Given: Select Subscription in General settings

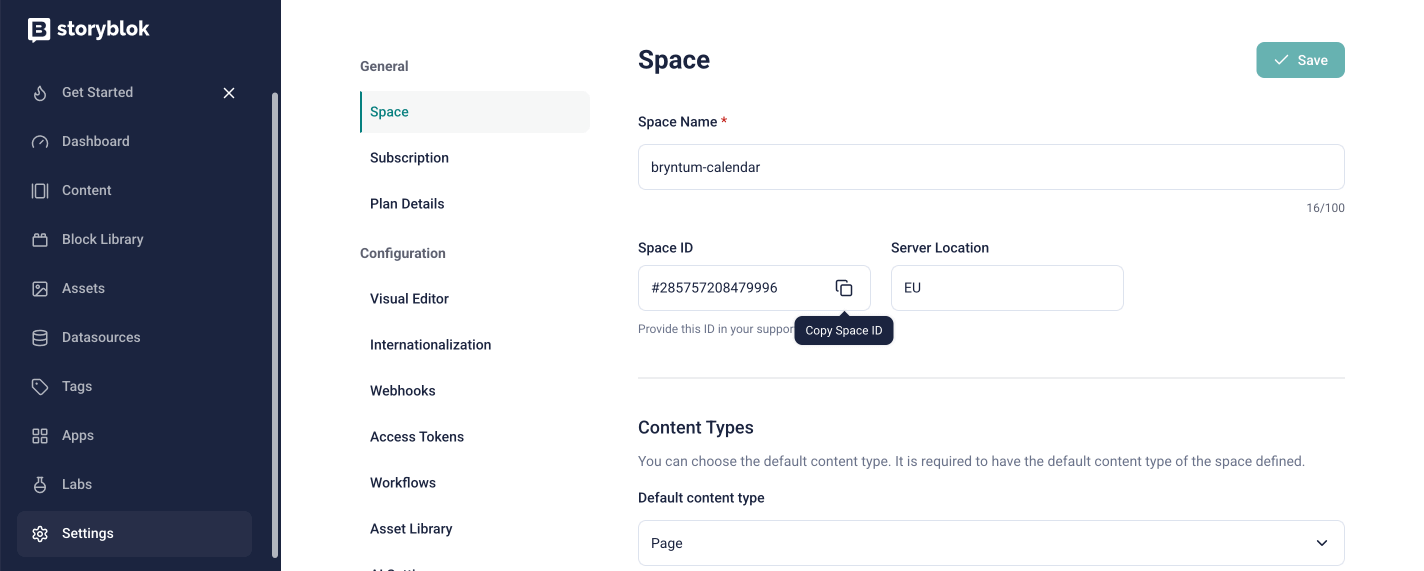Looking at the screenshot, I should 409,158.
